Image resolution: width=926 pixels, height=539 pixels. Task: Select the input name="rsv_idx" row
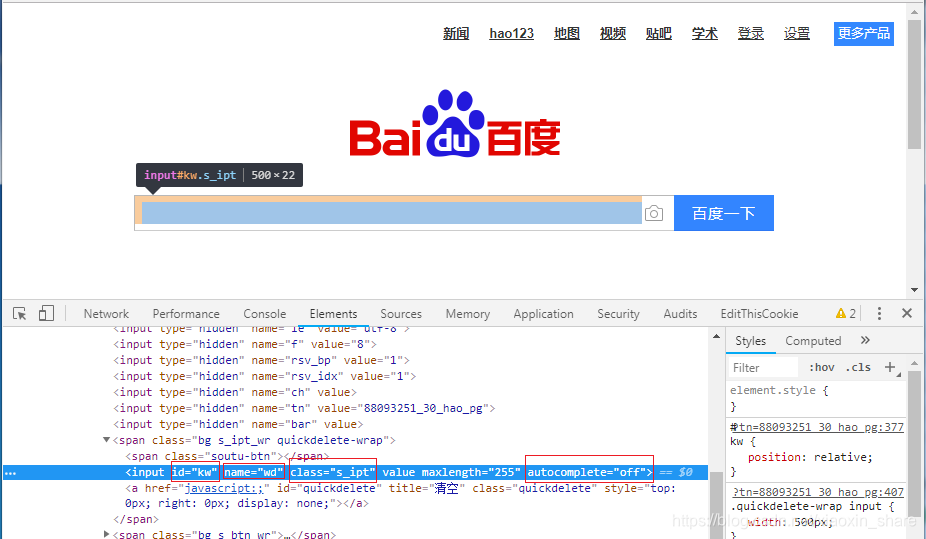tap(265, 376)
